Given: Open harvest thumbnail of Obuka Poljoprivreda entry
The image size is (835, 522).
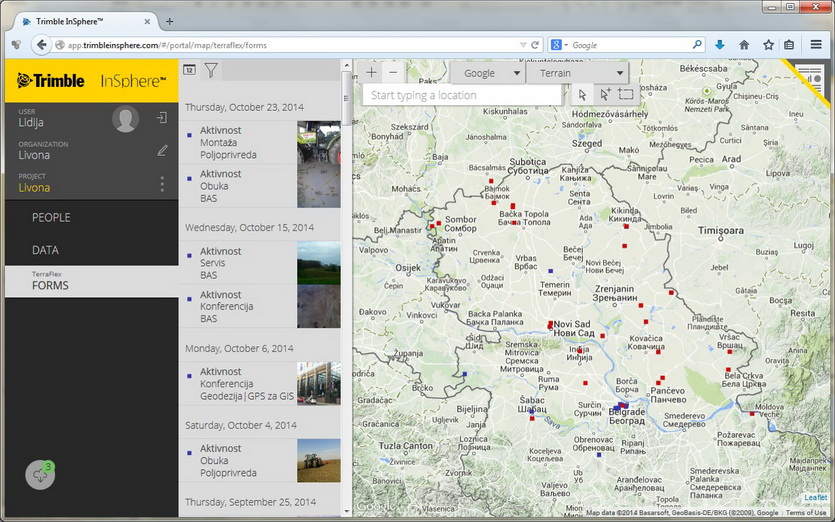Looking at the screenshot, I should tap(318, 460).
